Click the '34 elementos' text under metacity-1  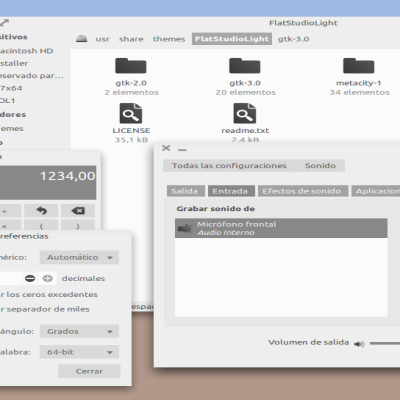(x=359, y=92)
